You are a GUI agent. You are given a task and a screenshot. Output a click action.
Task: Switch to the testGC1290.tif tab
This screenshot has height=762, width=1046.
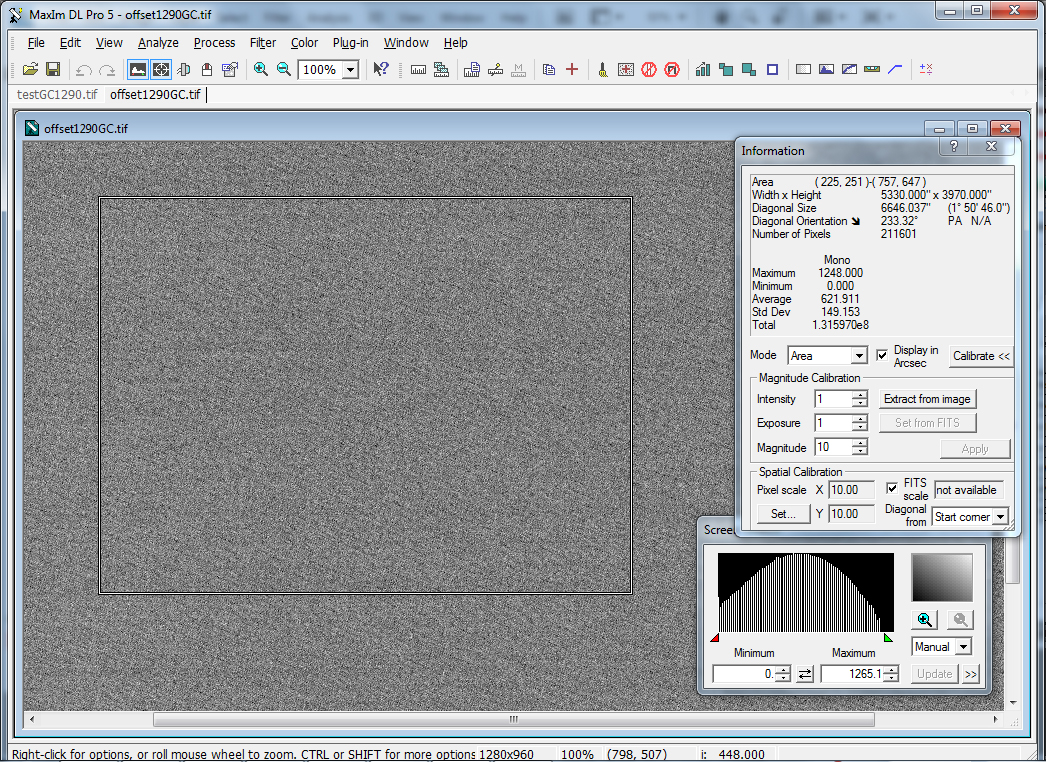(x=57, y=95)
